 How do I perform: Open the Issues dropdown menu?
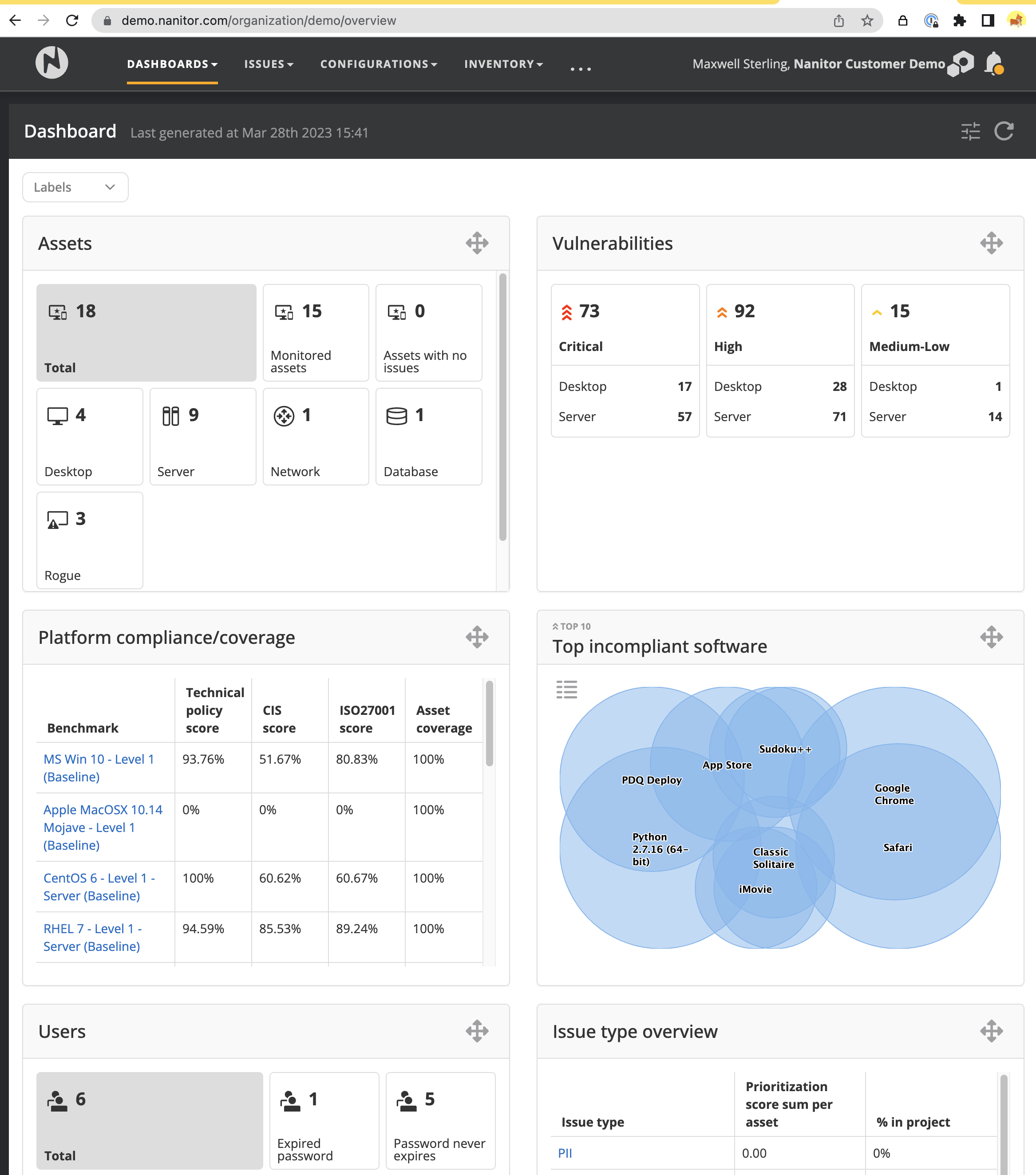pyautogui.click(x=269, y=64)
